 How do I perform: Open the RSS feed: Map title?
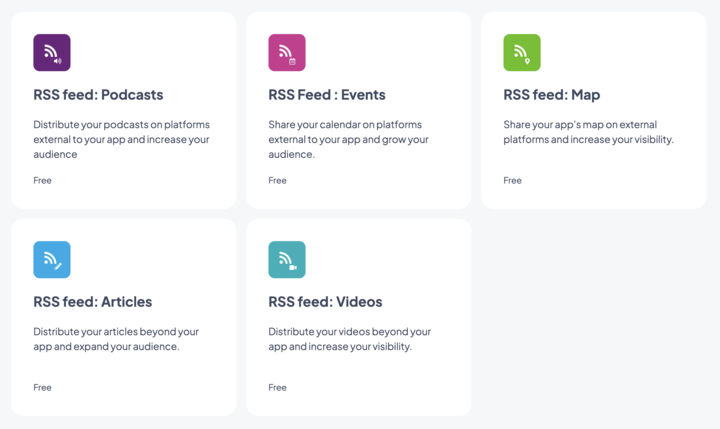(x=552, y=95)
